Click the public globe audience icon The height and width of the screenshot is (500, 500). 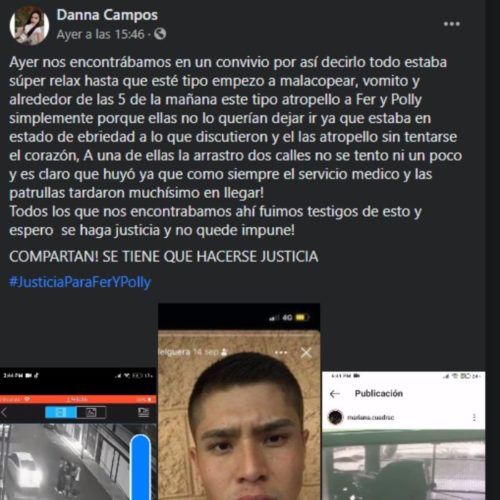[x=160, y=34]
